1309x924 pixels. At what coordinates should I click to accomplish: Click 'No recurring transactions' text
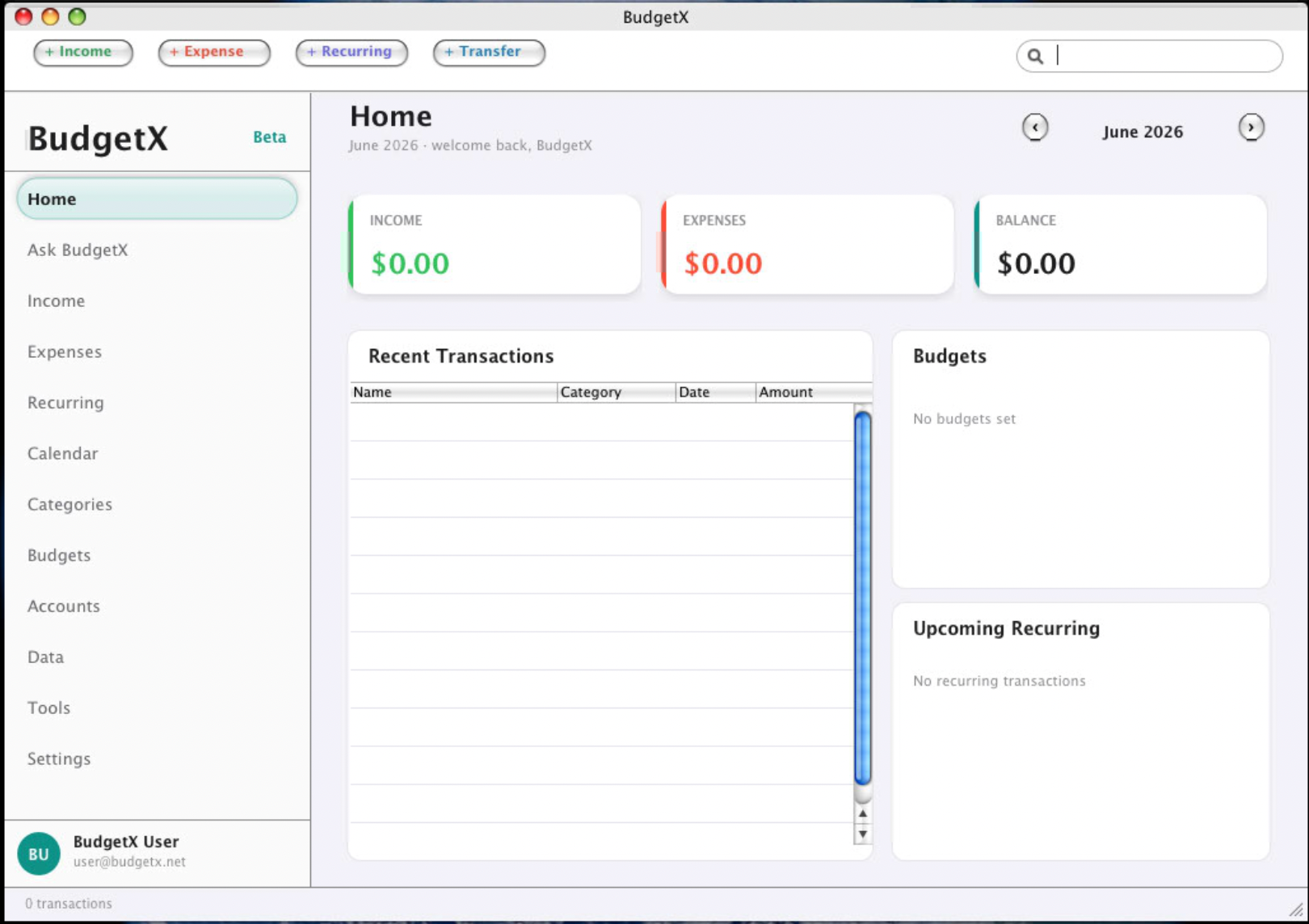[1000, 681]
